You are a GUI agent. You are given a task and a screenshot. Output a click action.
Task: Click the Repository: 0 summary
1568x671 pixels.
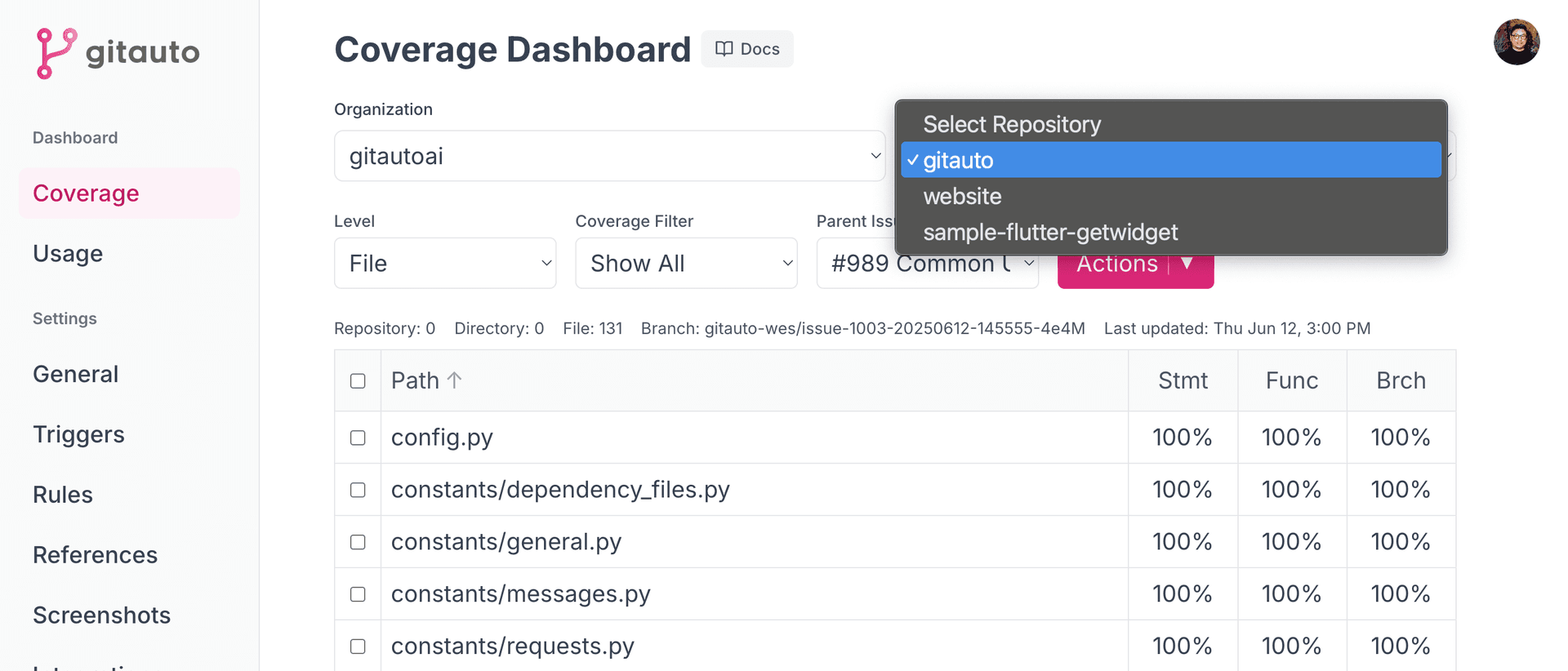click(x=385, y=328)
